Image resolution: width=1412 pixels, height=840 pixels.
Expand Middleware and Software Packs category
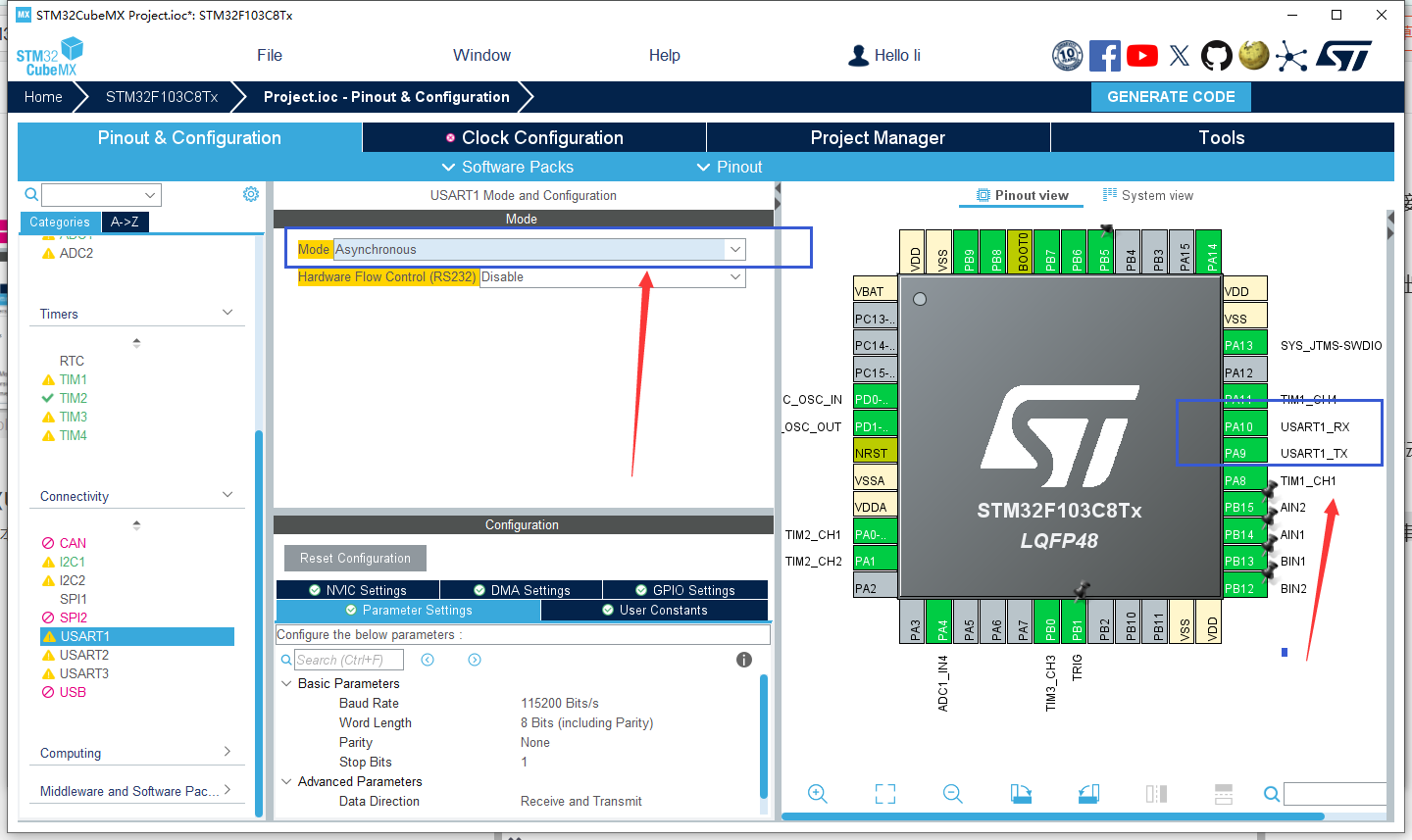(227, 789)
